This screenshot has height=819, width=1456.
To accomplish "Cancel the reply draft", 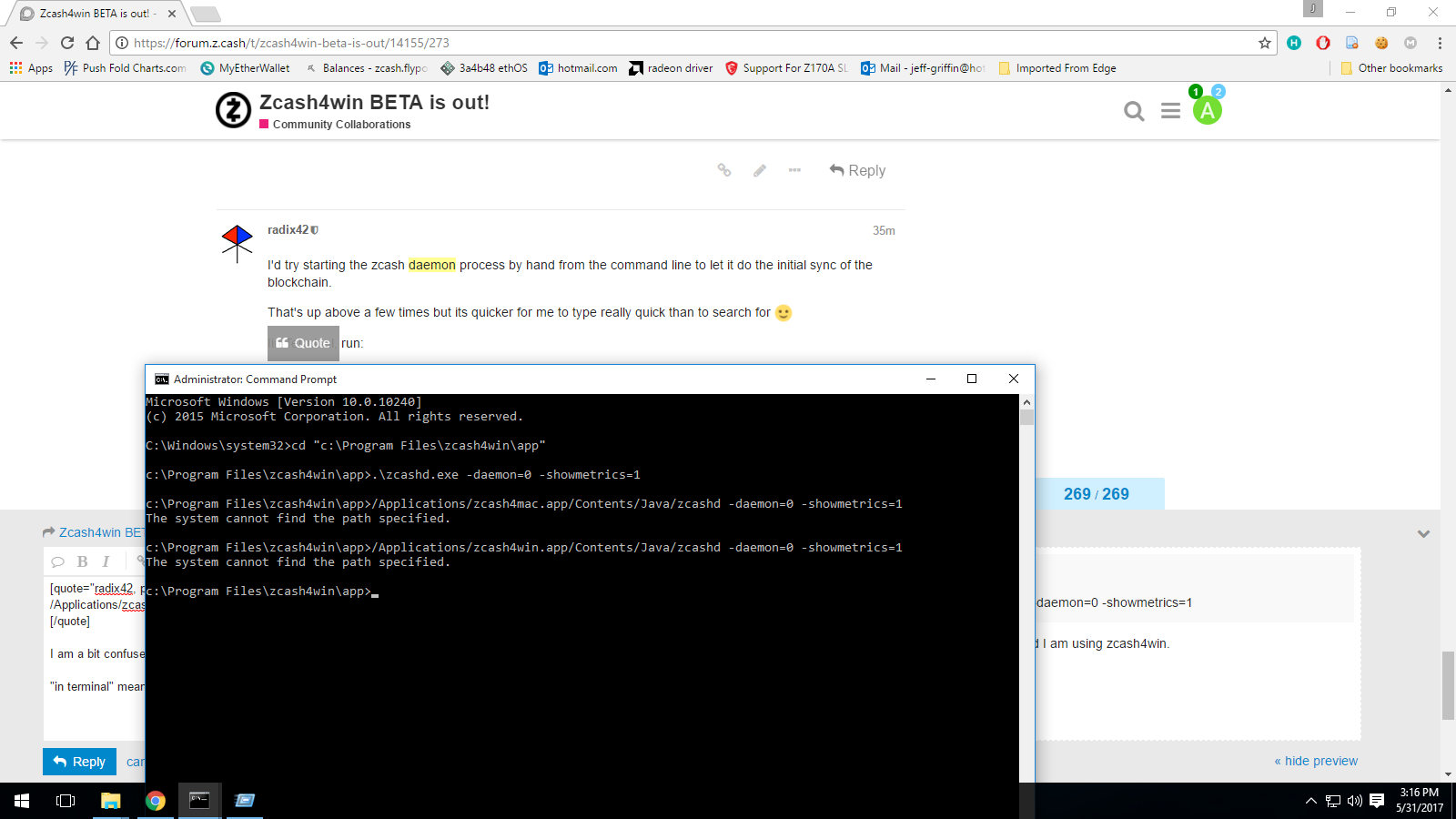I will tap(136, 762).
